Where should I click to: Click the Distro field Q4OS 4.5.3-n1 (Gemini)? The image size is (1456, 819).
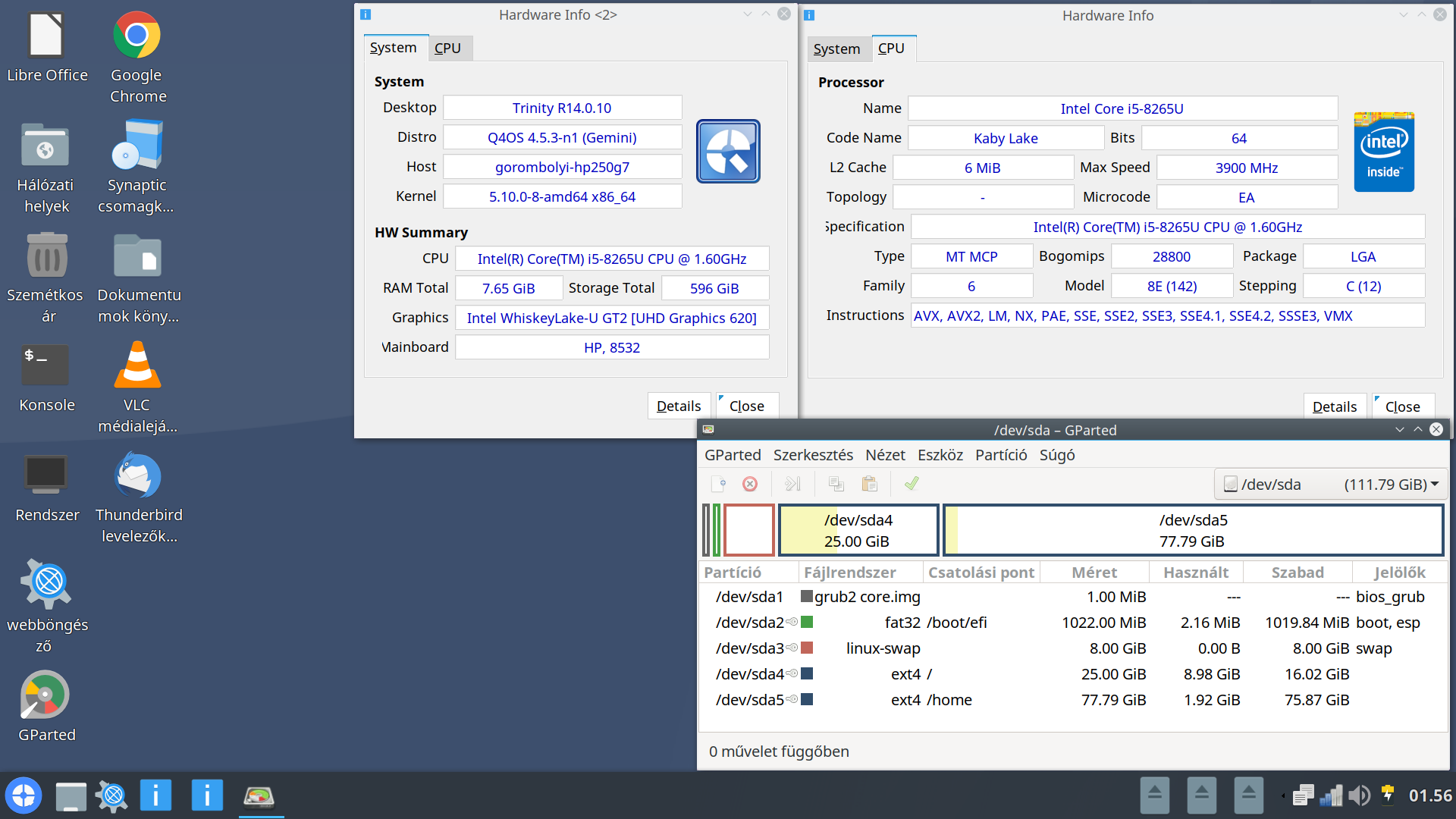[x=562, y=137]
